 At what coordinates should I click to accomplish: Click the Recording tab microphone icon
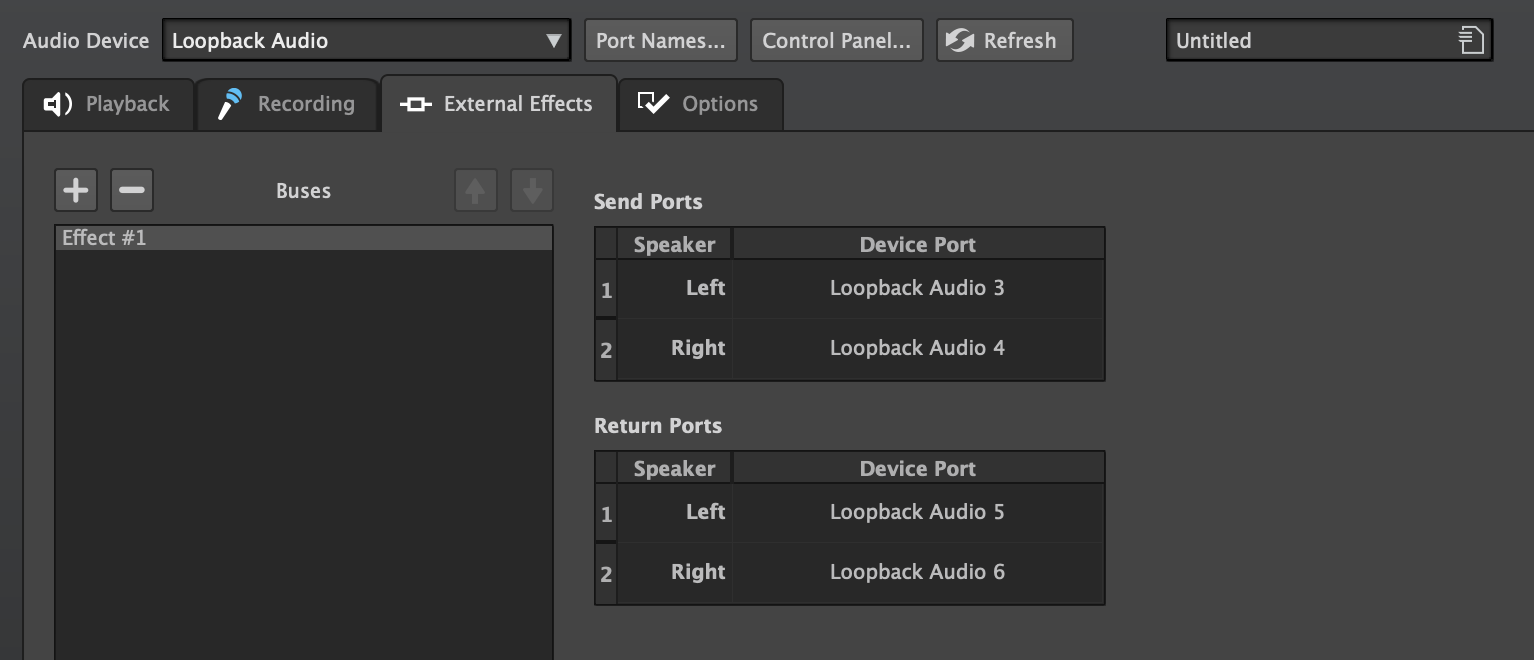(231, 104)
